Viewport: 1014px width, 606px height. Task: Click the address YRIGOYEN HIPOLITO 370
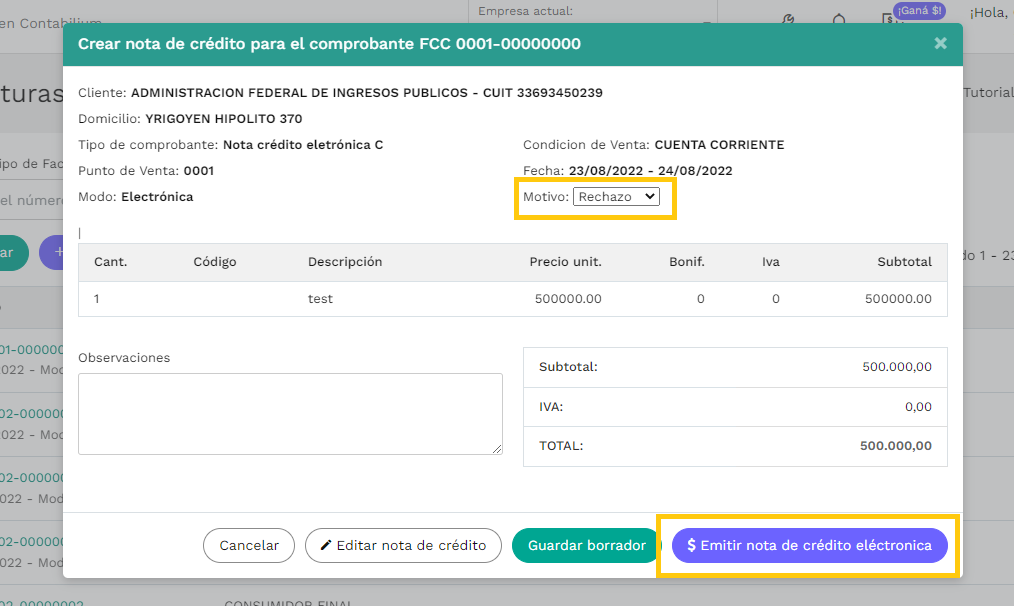point(224,118)
